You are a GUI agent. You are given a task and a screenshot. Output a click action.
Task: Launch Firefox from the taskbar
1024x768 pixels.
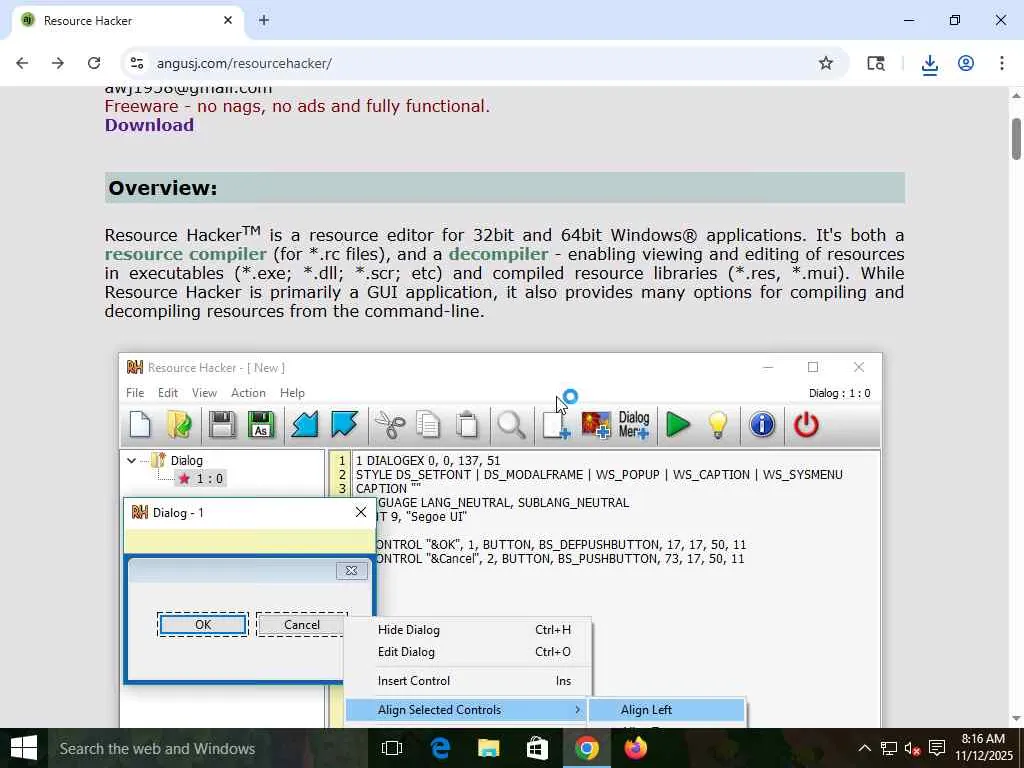coord(635,748)
